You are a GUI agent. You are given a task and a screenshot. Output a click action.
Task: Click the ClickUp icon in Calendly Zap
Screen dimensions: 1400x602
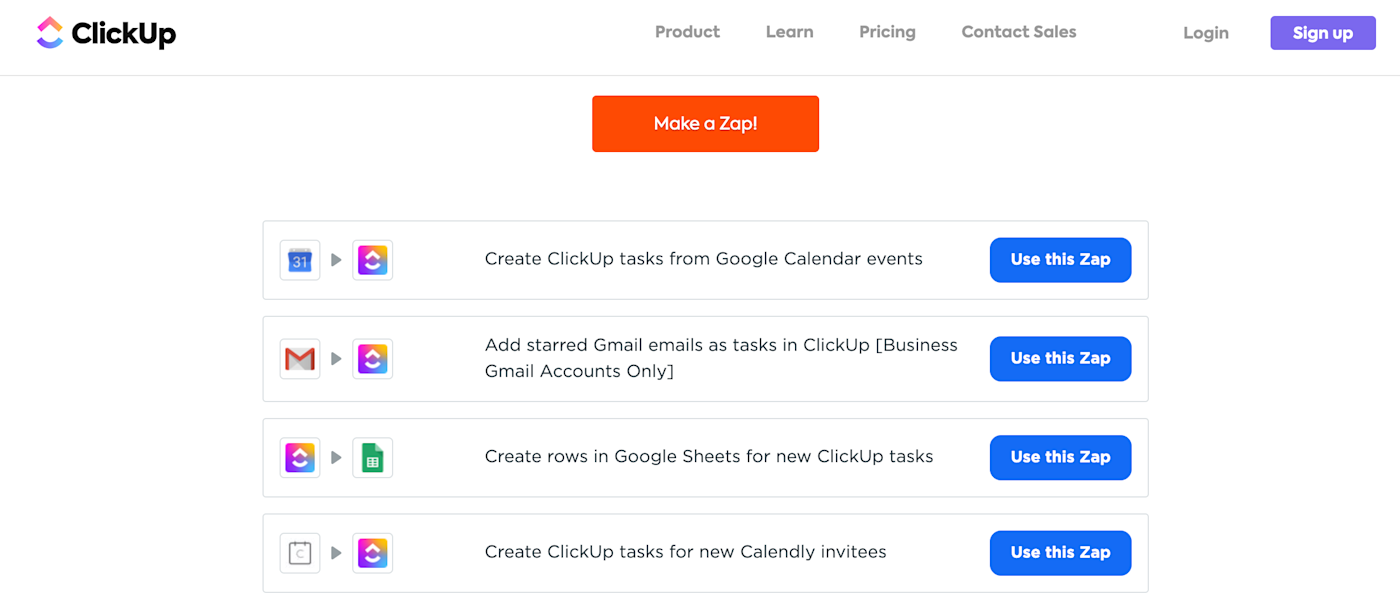point(373,553)
